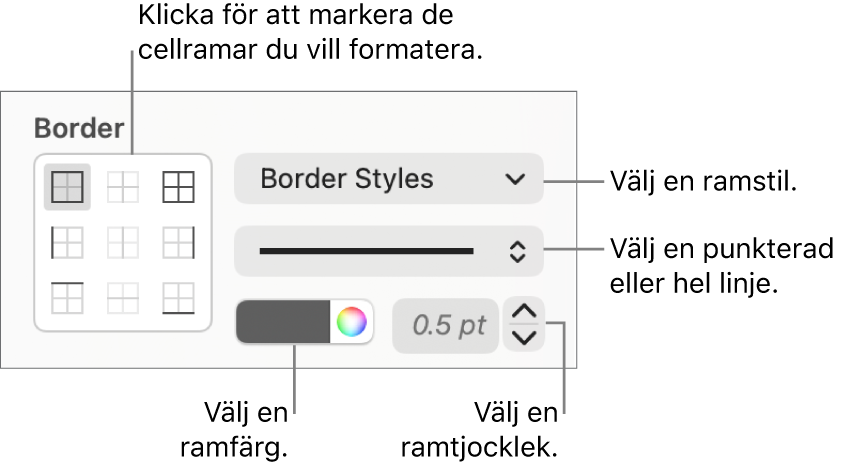This screenshot has height=473, width=844.
Task: Select the inner vertical border icon
Action: (x=123, y=243)
